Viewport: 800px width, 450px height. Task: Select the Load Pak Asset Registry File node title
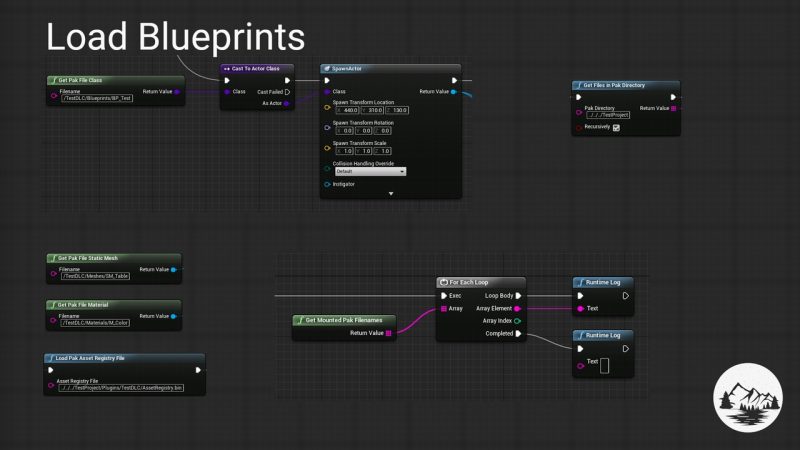(x=90, y=358)
